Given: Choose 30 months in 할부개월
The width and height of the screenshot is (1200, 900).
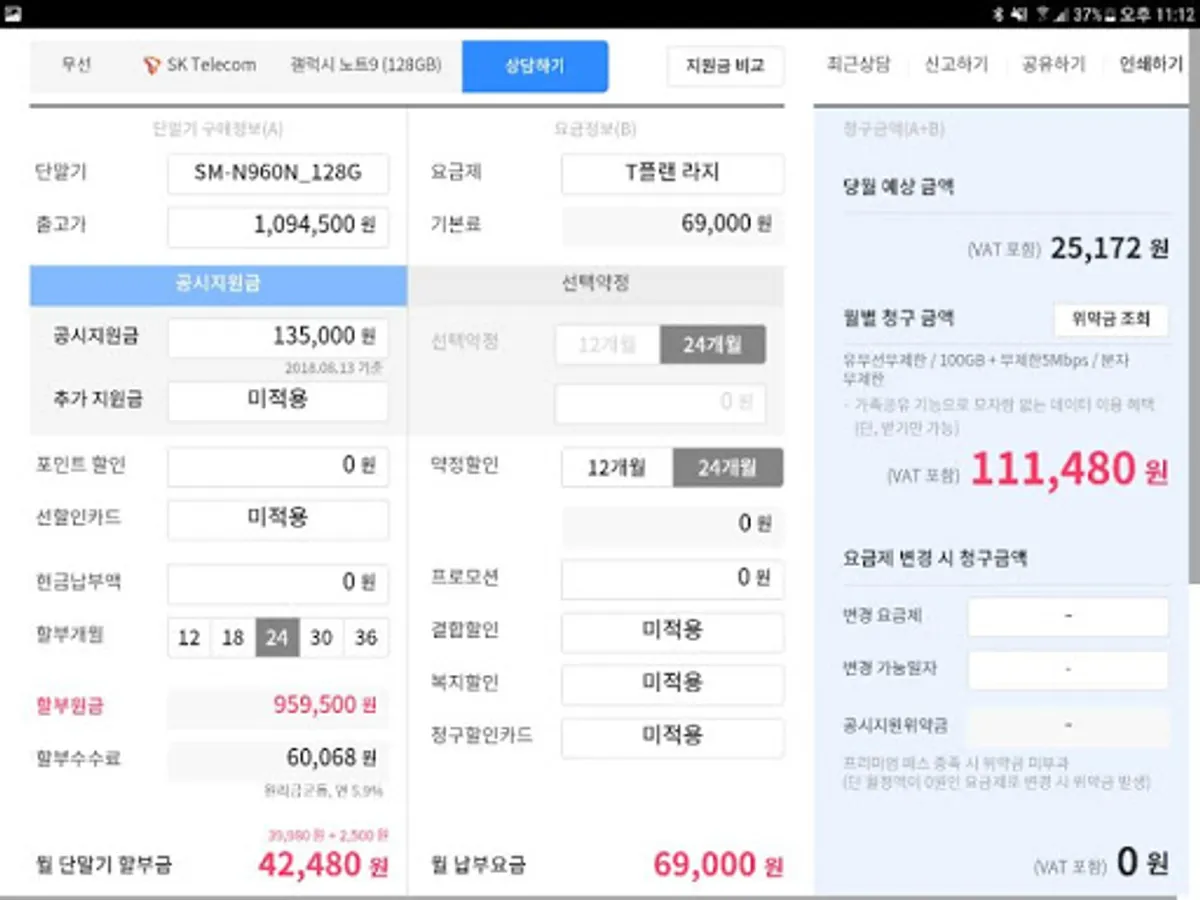Looking at the screenshot, I should [x=321, y=638].
